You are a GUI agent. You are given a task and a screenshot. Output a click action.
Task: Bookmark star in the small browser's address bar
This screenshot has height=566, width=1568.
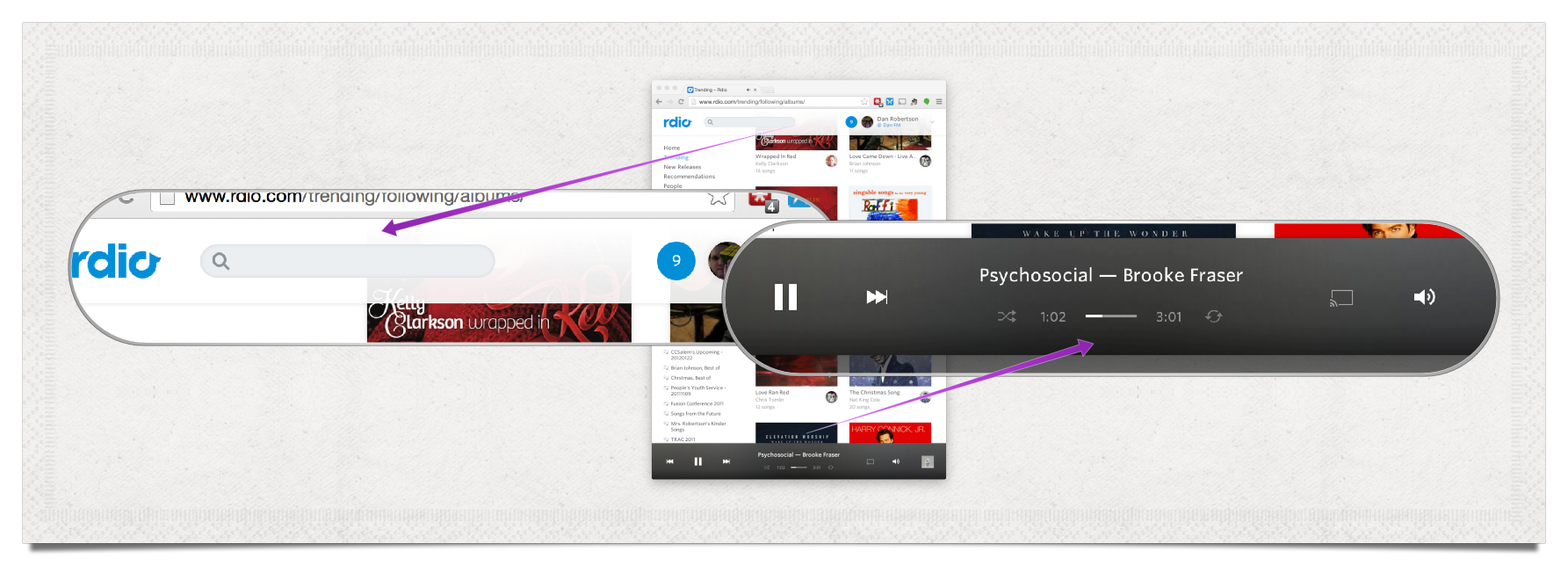coord(863,102)
